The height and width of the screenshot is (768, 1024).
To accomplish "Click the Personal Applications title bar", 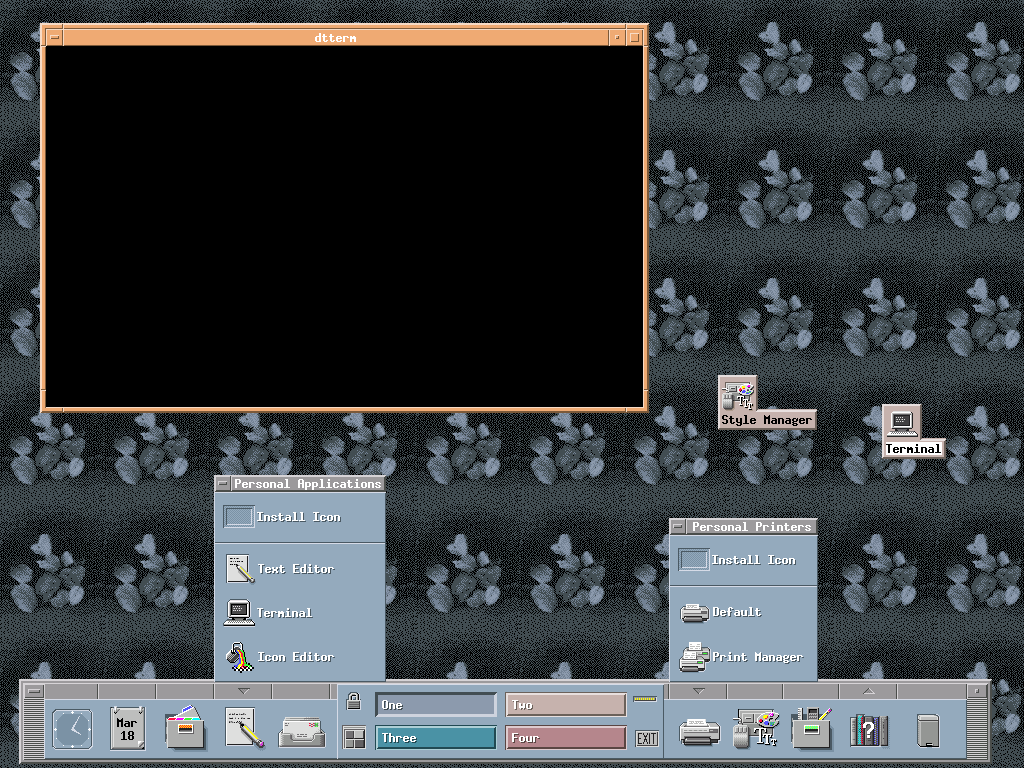I will tap(307, 484).
